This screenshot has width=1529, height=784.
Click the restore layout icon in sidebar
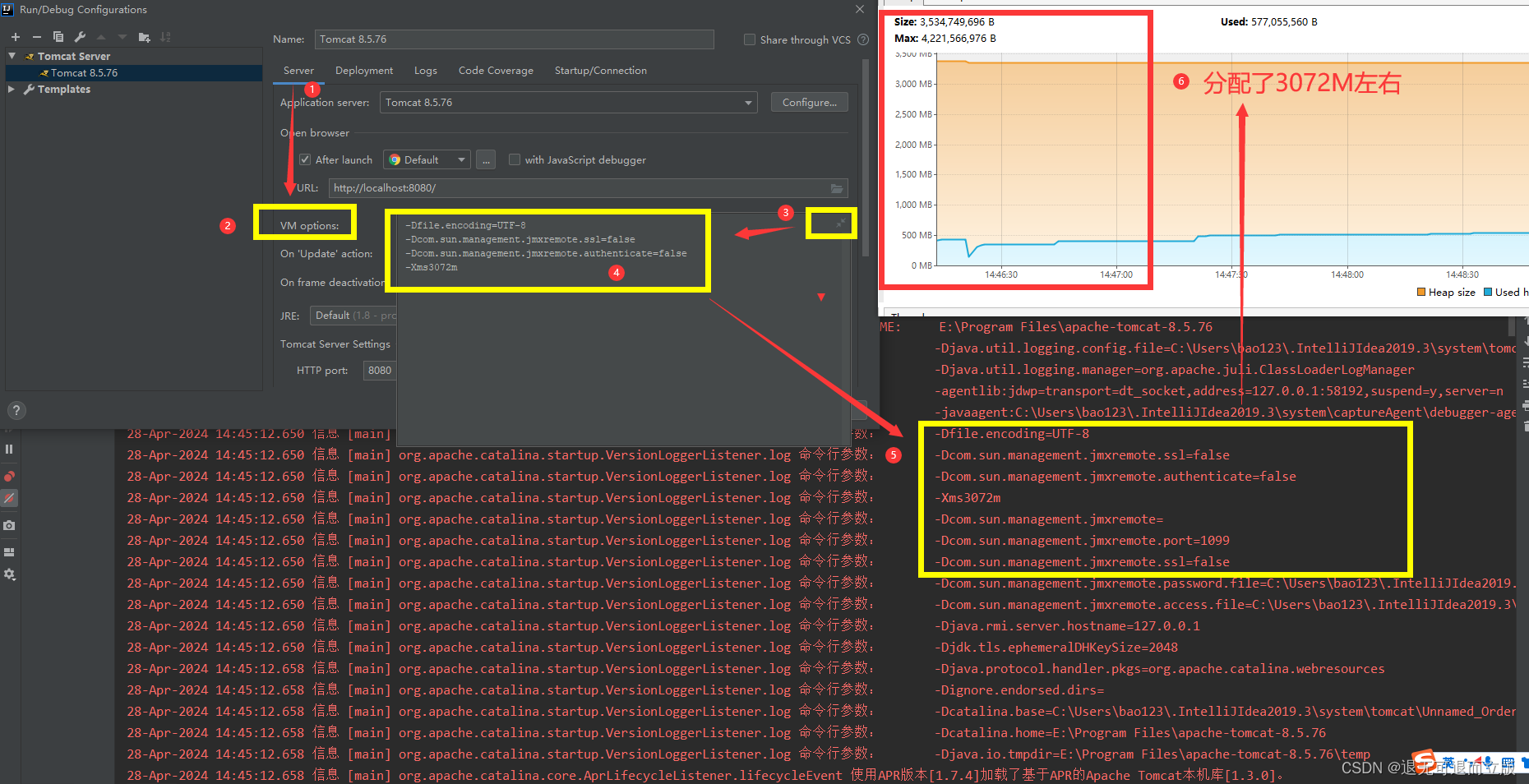pos(9,552)
